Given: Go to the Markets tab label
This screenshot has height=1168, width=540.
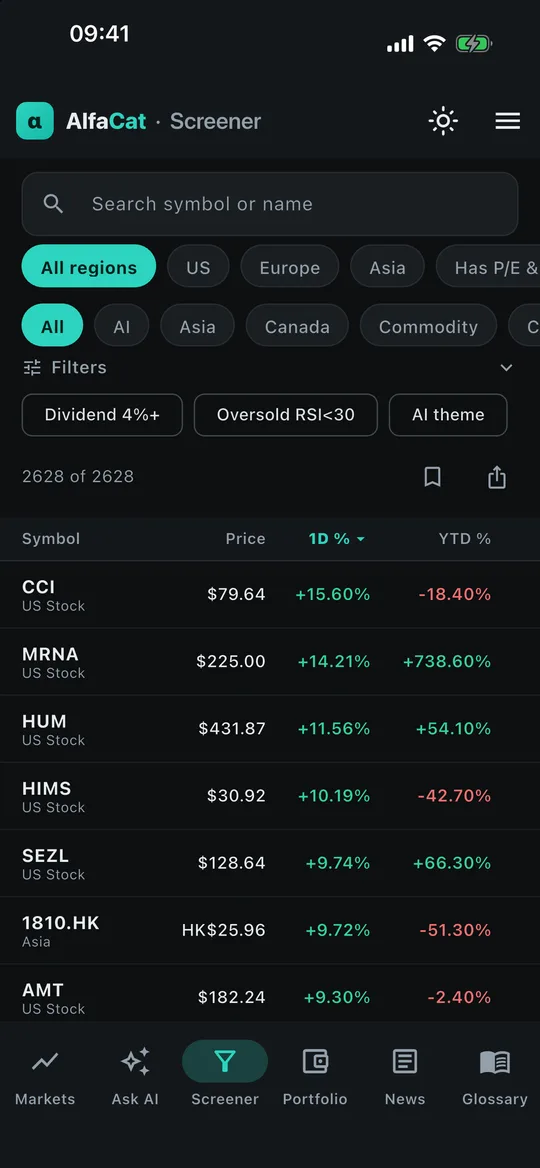Looking at the screenshot, I should pos(45,1099).
